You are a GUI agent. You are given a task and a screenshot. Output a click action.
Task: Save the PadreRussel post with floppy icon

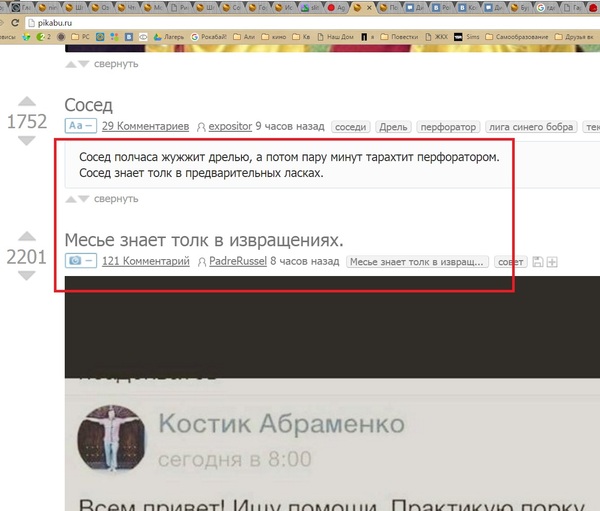(538, 262)
